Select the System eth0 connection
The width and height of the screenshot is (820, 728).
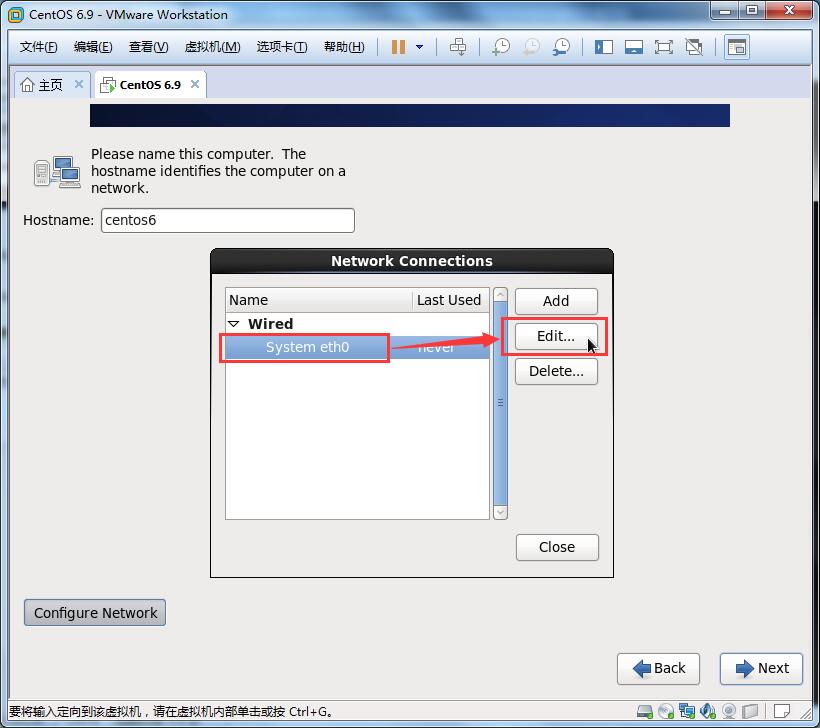pos(358,347)
